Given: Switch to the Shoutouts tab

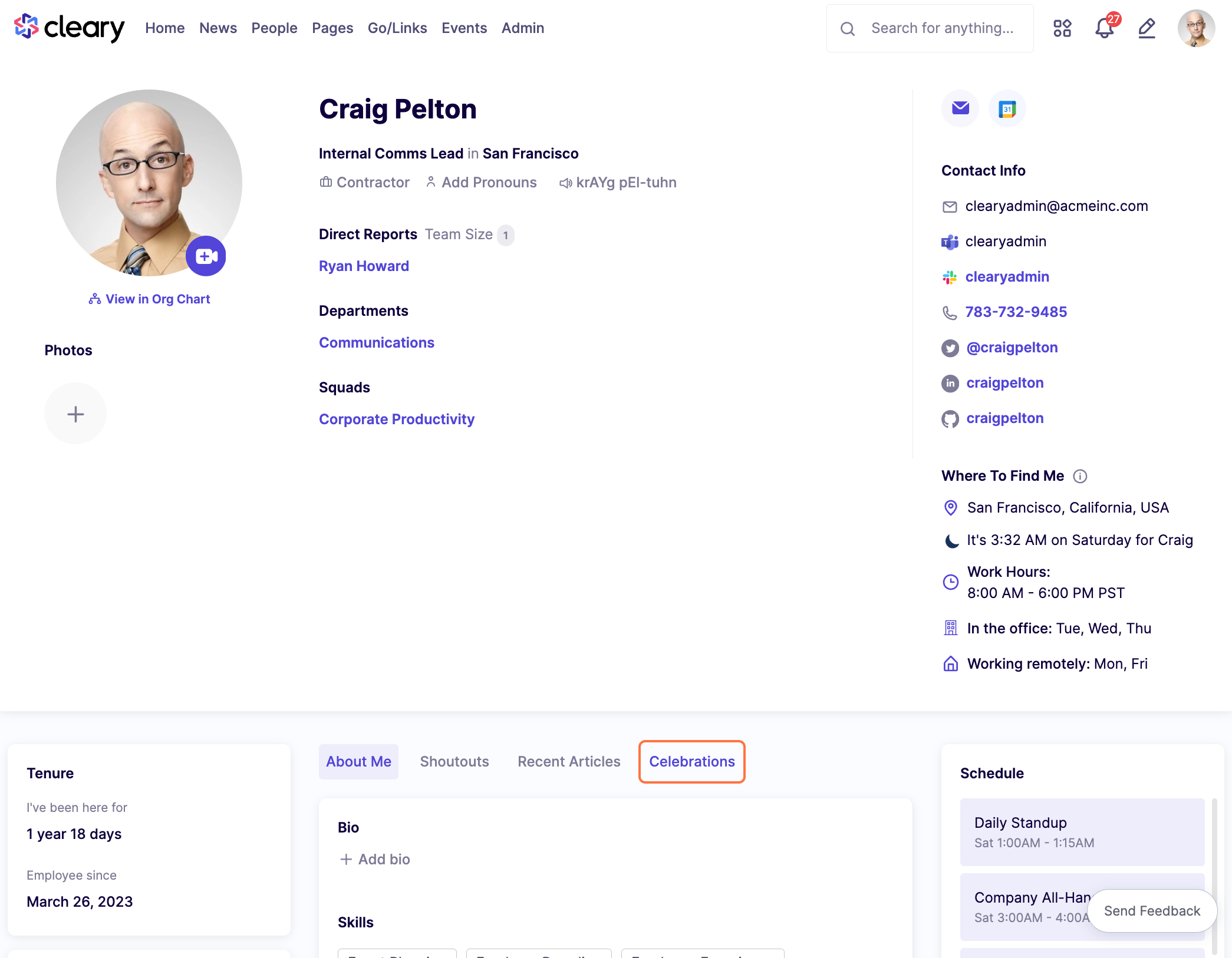Looking at the screenshot, I should point(454,761).
